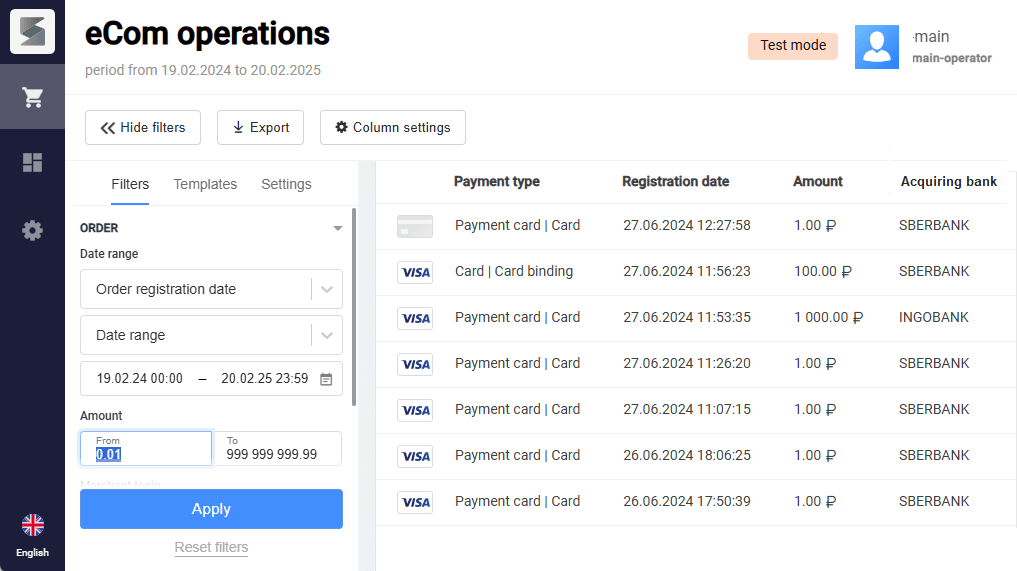Click the Hide filters button

143,128
